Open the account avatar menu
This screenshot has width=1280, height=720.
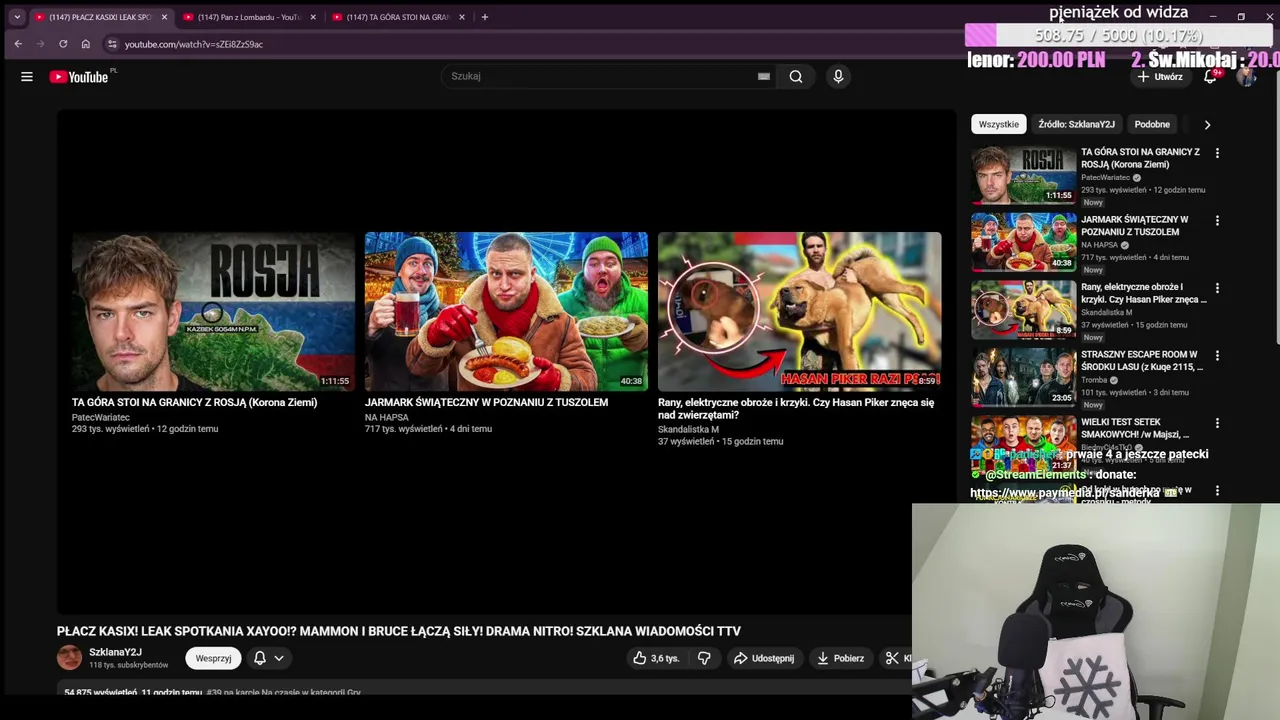point(1246,77)
